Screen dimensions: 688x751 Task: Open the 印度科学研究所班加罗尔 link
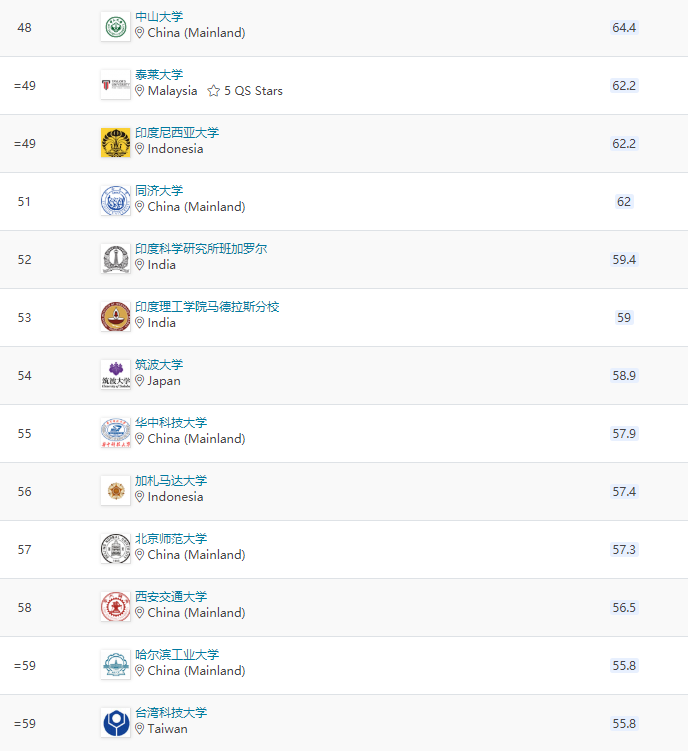201,249
